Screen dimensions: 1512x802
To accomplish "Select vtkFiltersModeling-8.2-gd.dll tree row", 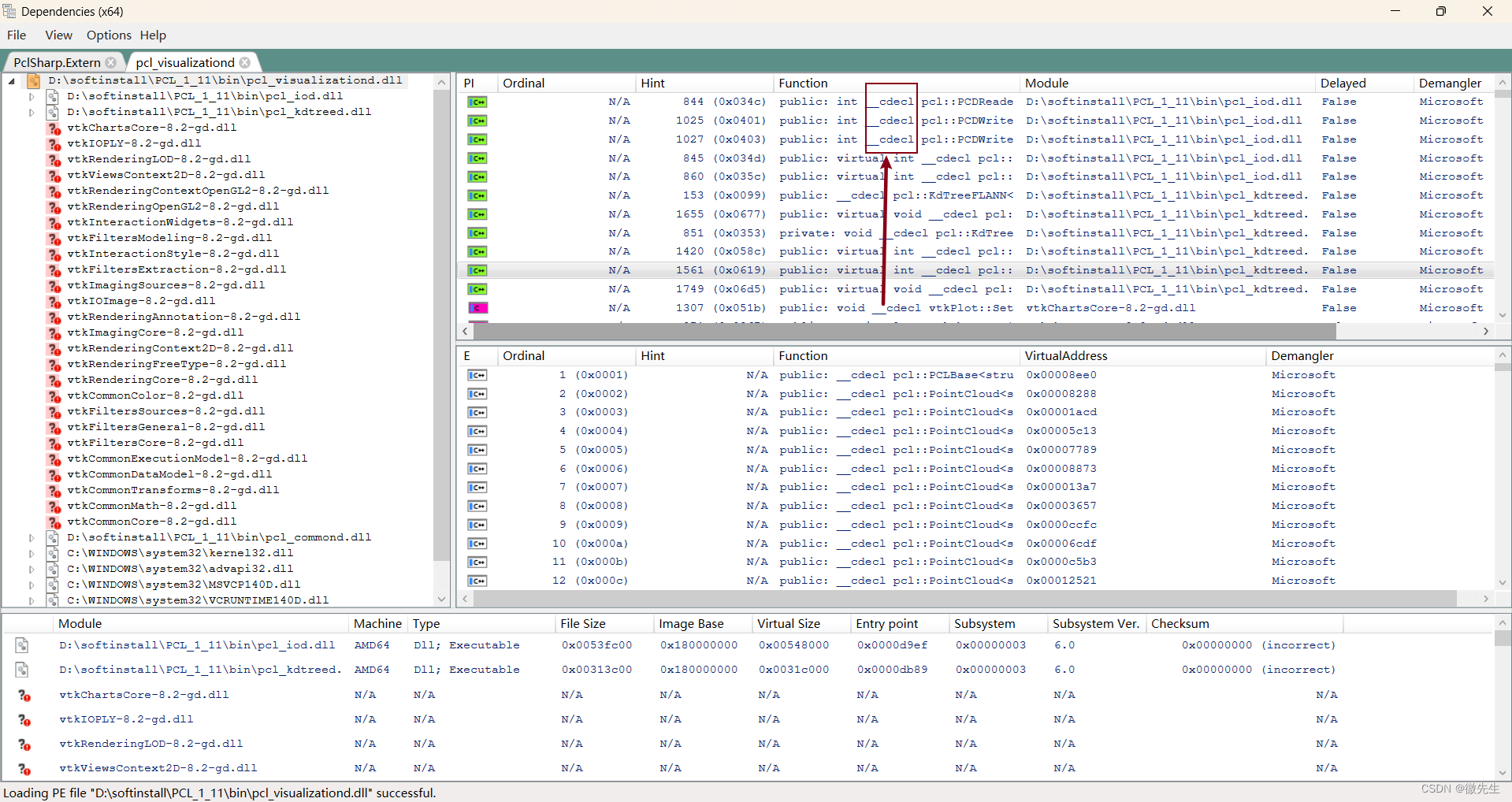I will click(169, 238).
